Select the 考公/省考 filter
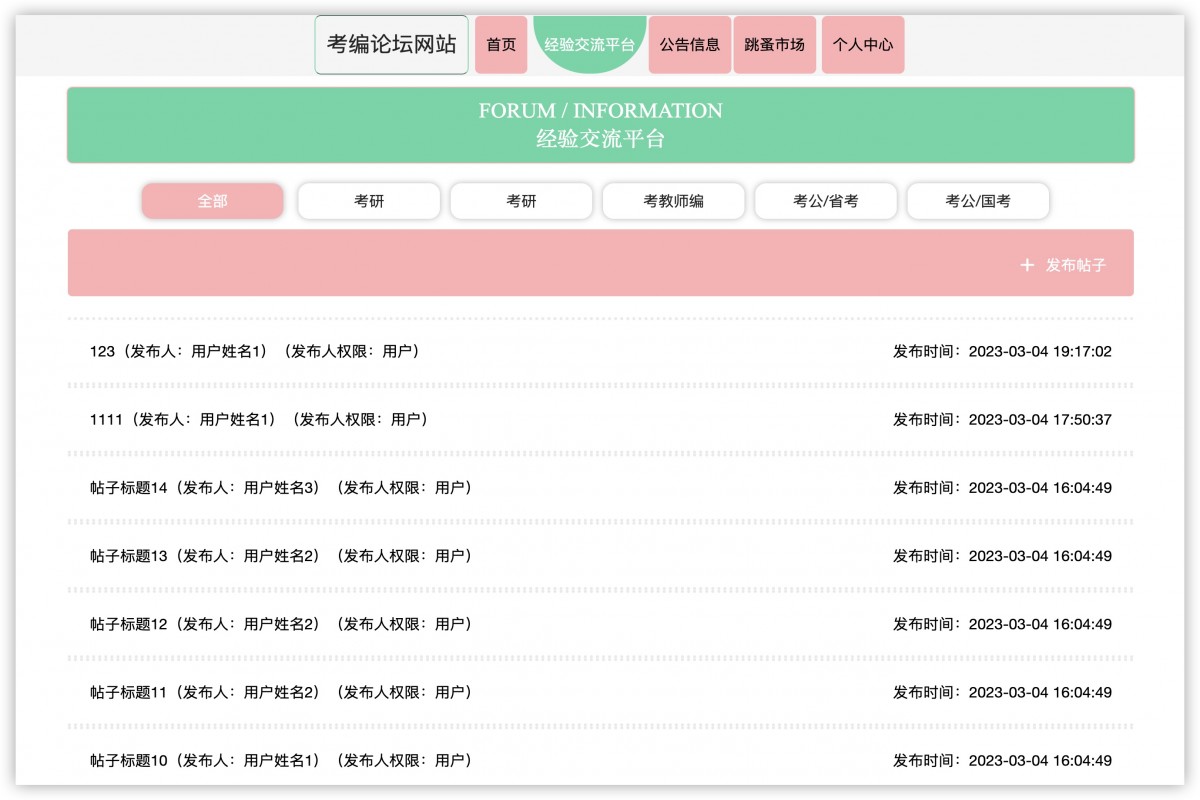Viewport: 1200px width, 800px height. pos(825,201)
